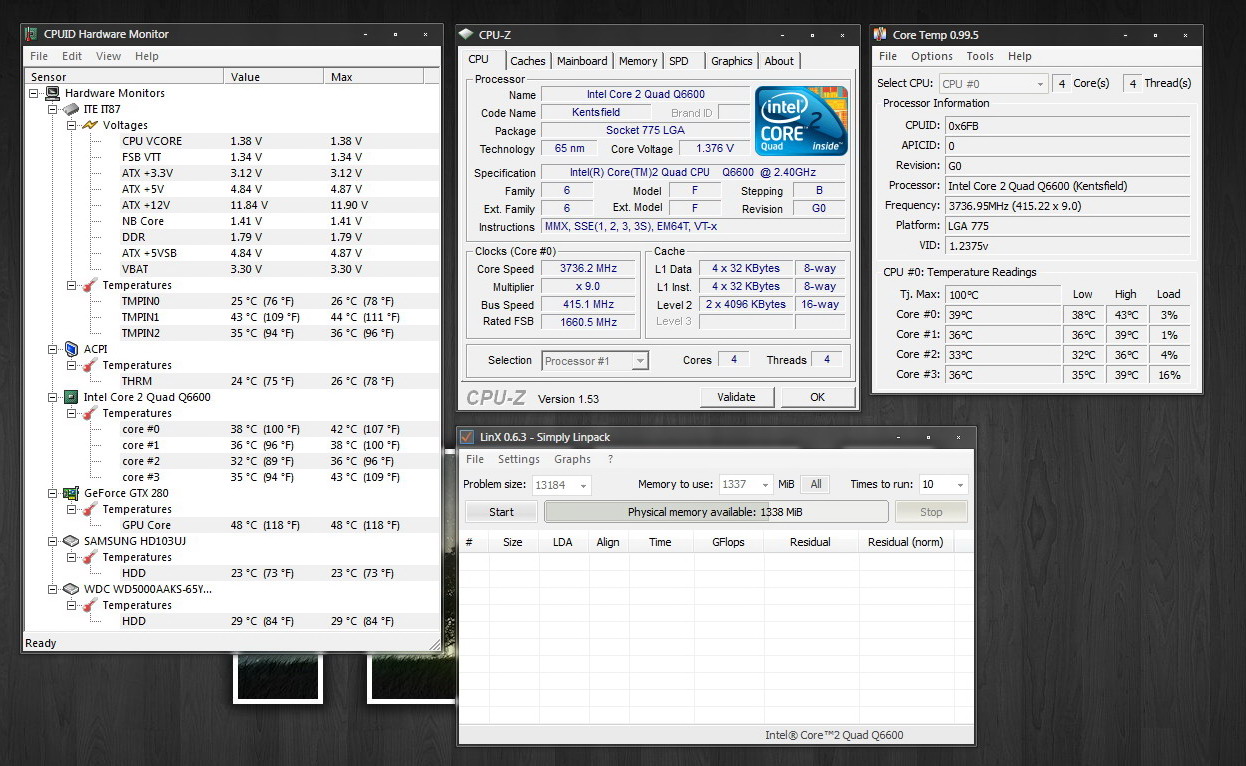Collapse the SAMSUNG HD103UJ node
This screenshot has height=766, width=1246.
[x=53, y=541]
